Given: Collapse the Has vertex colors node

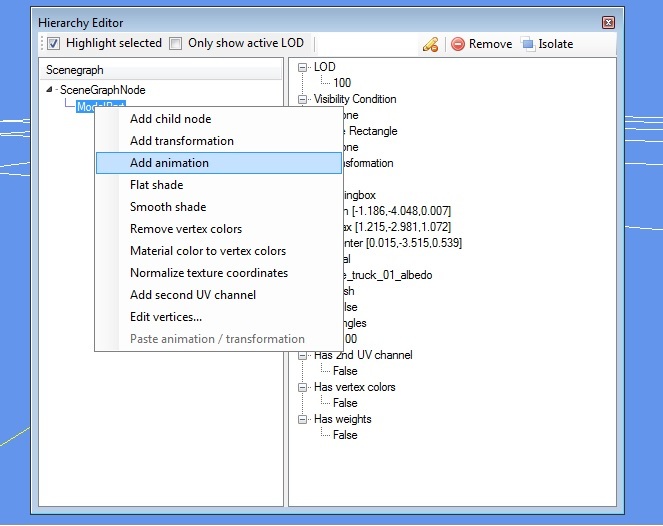Looking at the screenshot, I should click(302, 387).
